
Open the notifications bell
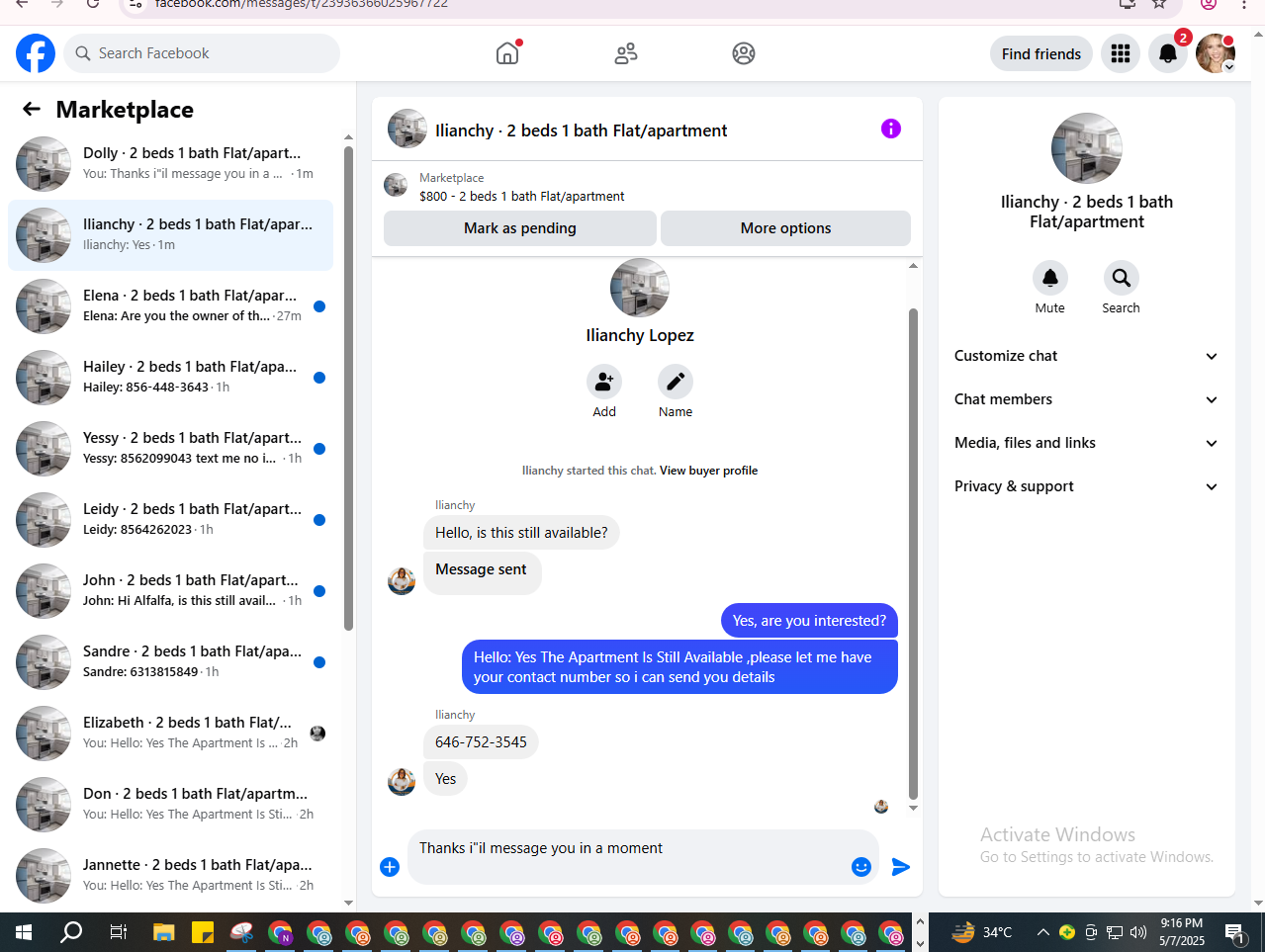(1168, 53)
